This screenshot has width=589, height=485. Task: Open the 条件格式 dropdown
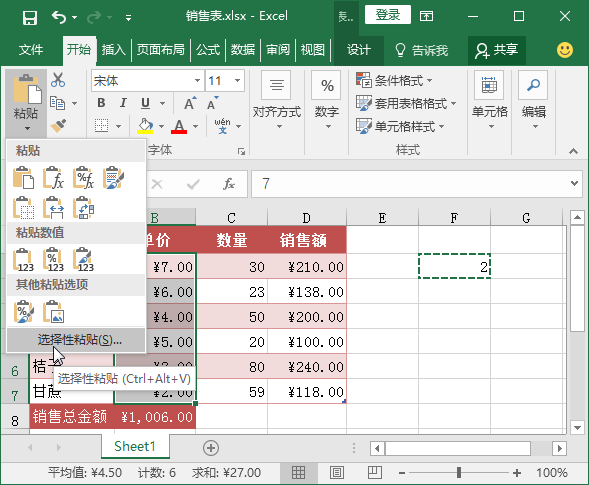coord(394,80)
